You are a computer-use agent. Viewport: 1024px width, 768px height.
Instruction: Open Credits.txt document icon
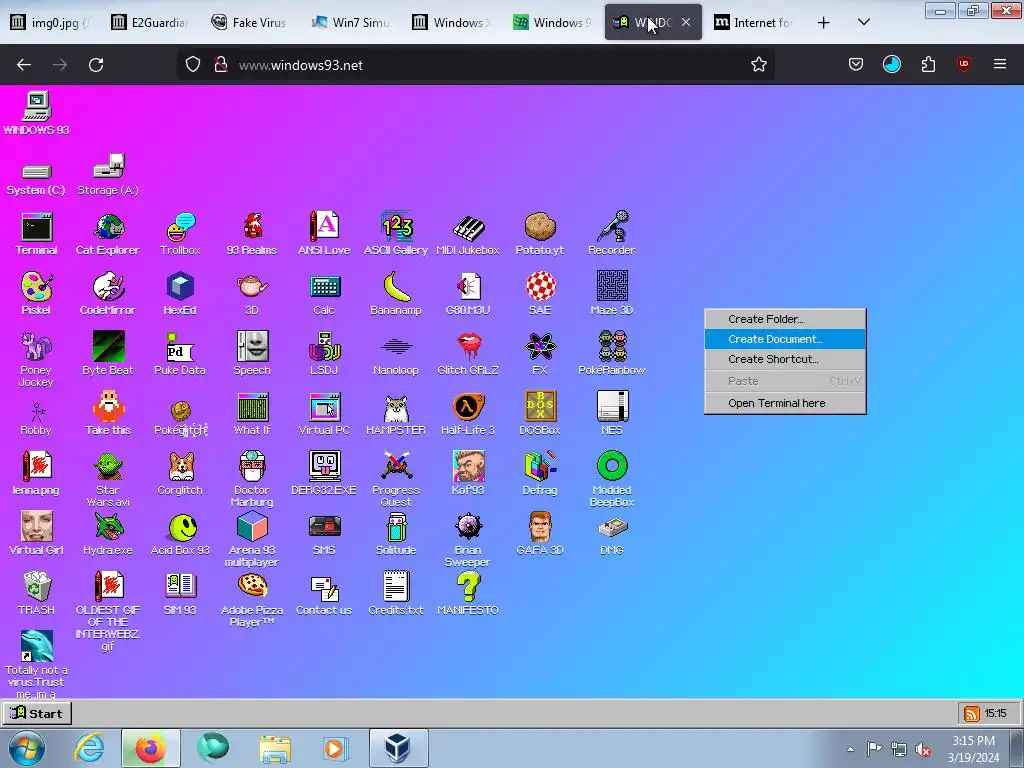pos(396,593)
